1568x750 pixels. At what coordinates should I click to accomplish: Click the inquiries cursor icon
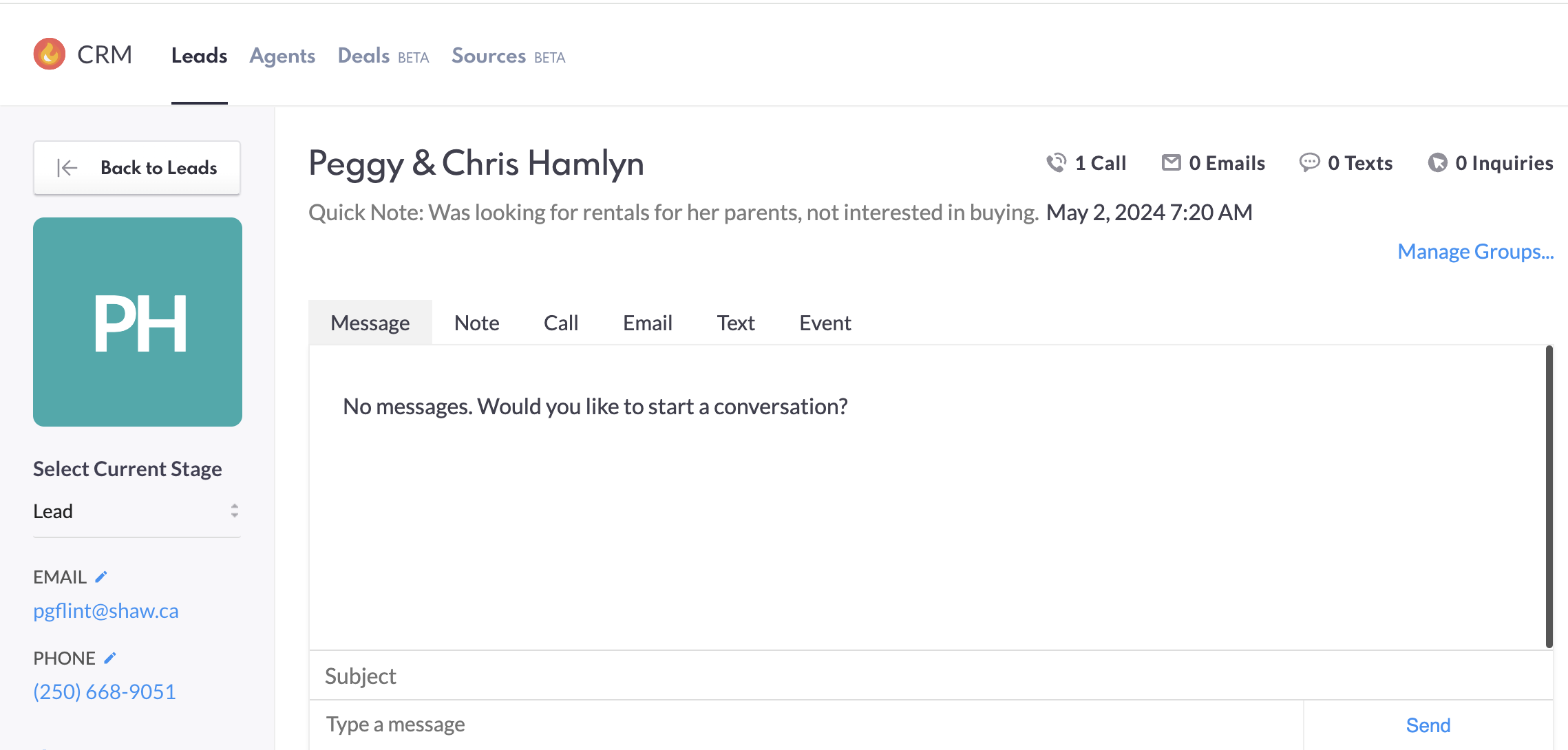(x=1437, y=163)
